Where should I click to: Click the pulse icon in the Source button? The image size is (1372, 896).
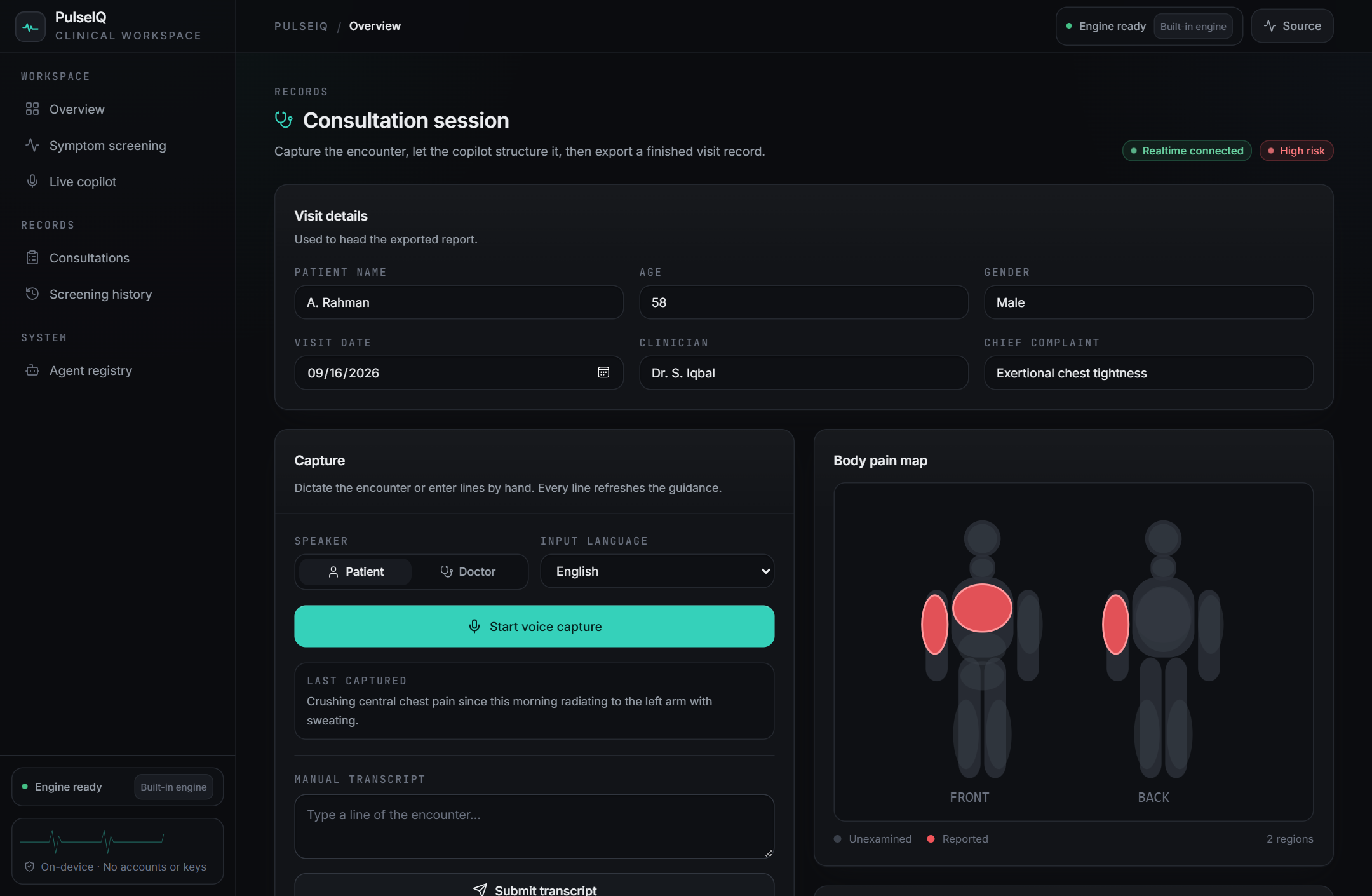click(1270, 26)
